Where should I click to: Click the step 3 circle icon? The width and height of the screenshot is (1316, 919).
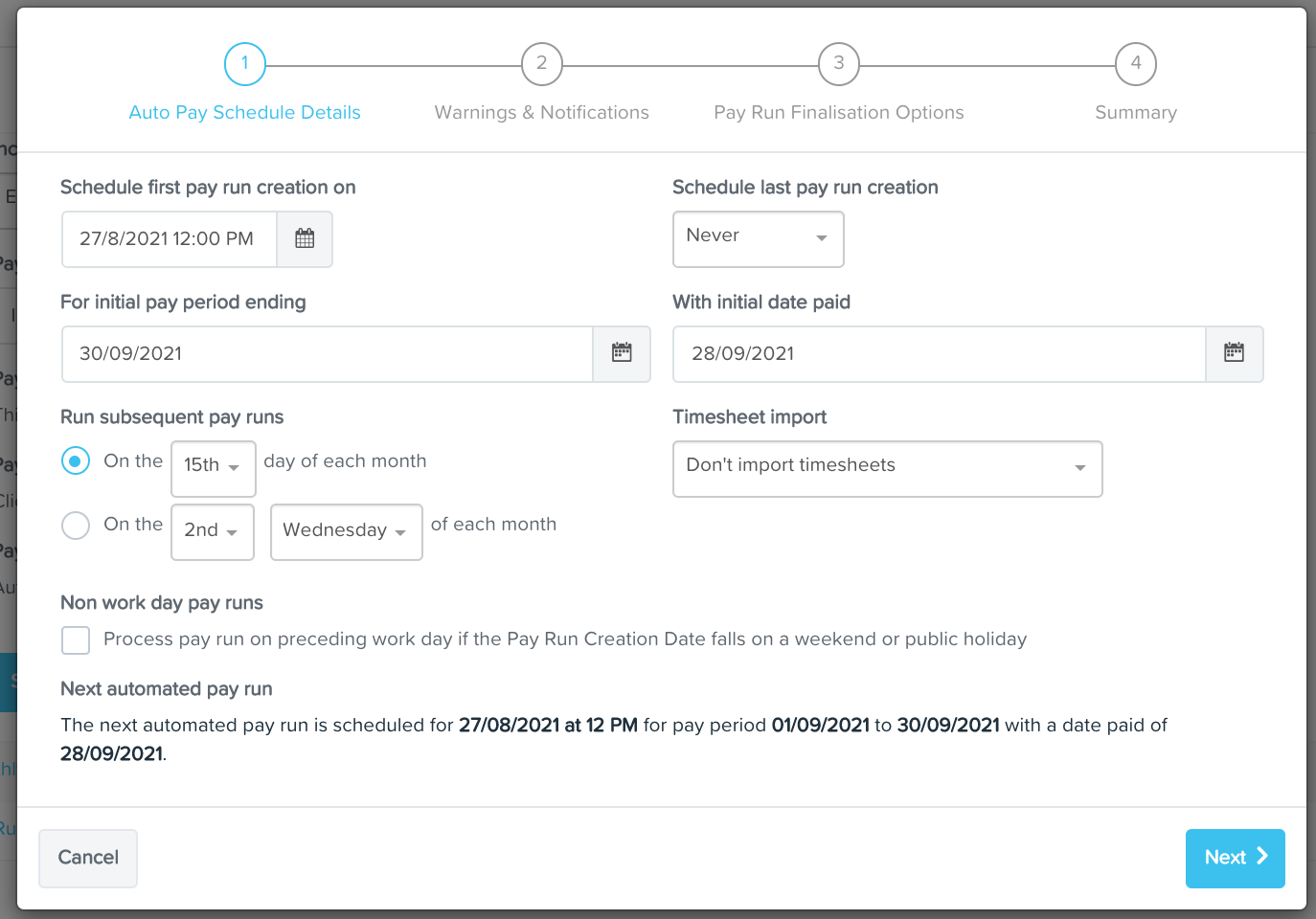(x=838, y=64)
